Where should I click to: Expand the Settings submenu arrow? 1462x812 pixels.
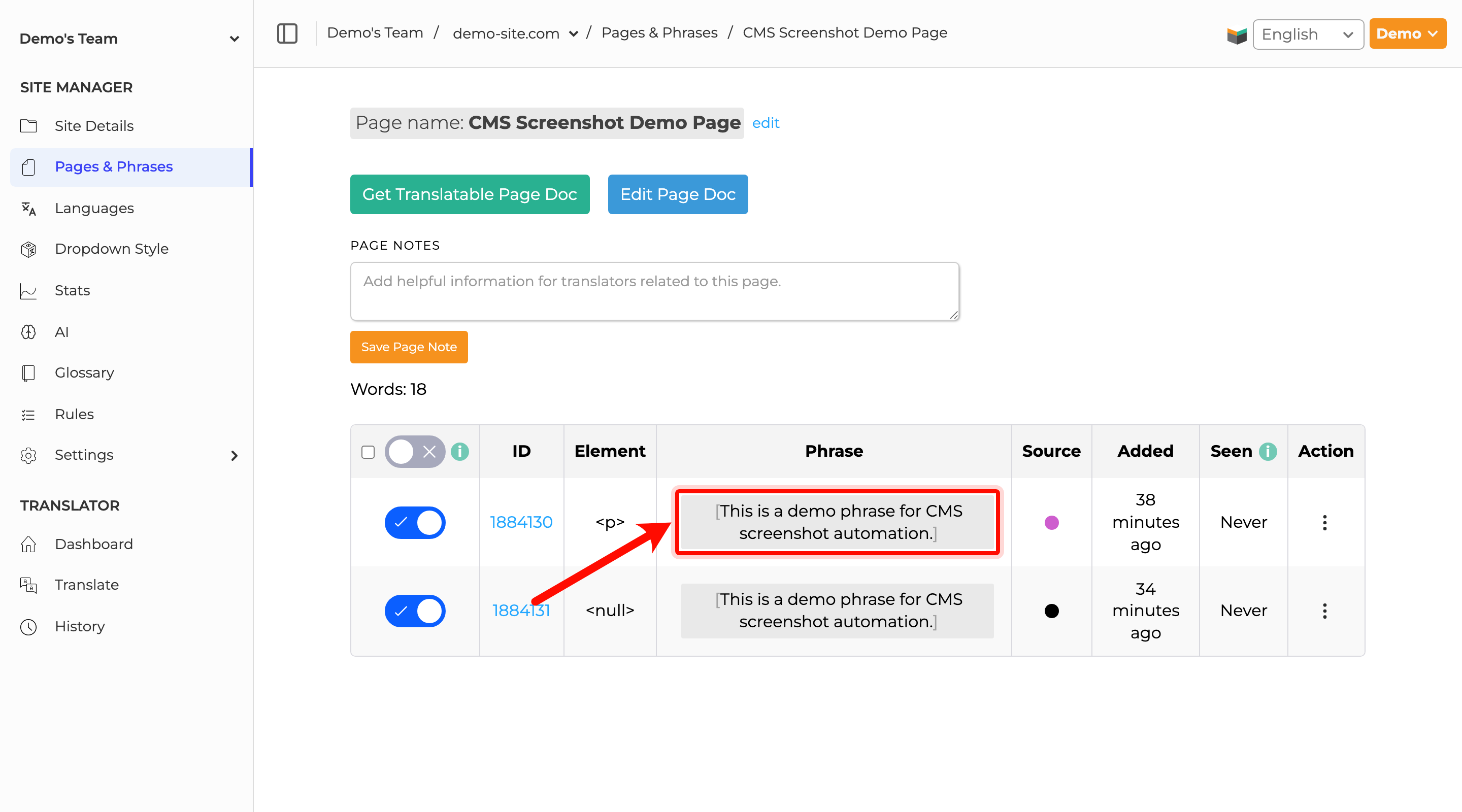click(235, 456)
